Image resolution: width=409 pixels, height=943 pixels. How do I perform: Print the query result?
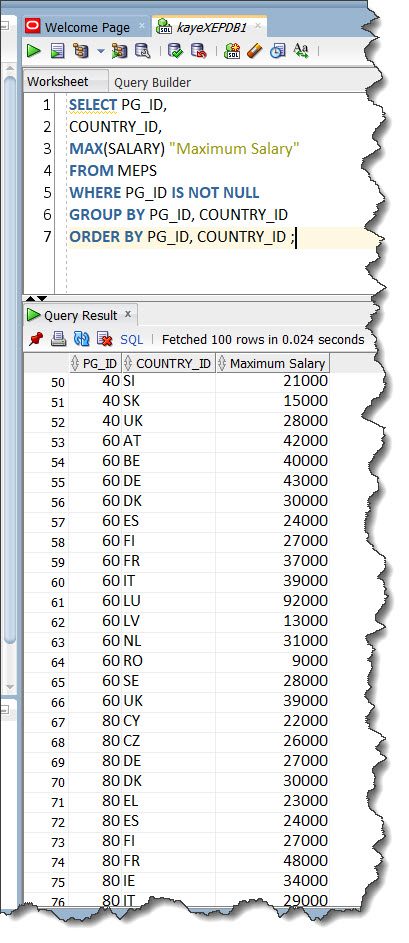pyautogui.click(x=58, y=339)
